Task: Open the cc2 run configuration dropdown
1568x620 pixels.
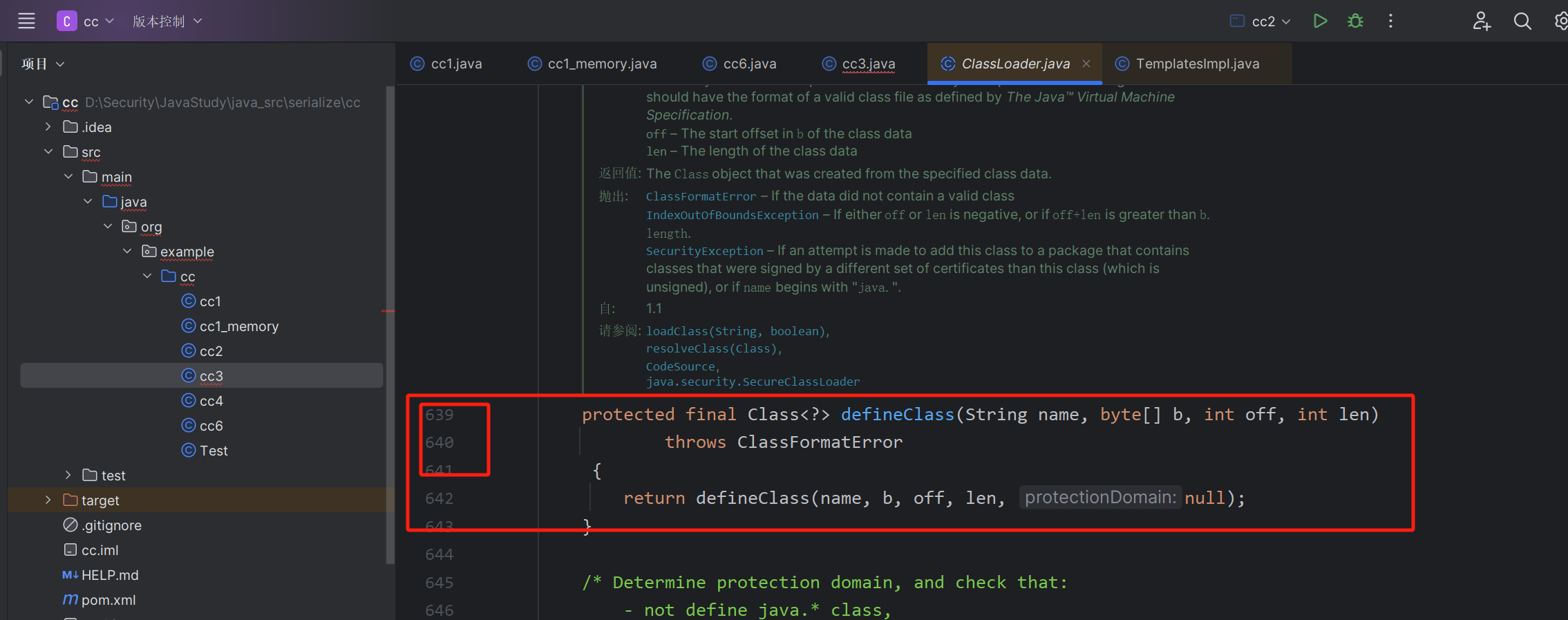Action: pos(1261,21)
